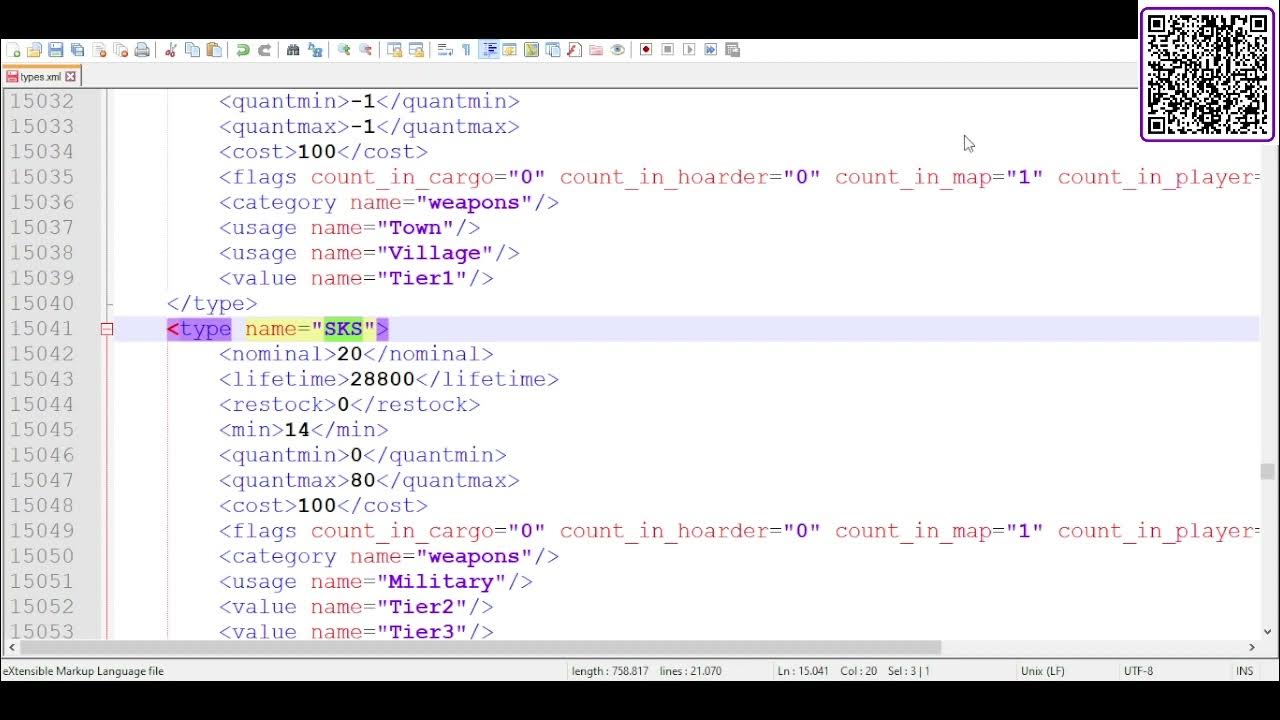Toggle Show All Characters pilcrow icon
This screenshot has height=720, width=1280.
(466, 50)
